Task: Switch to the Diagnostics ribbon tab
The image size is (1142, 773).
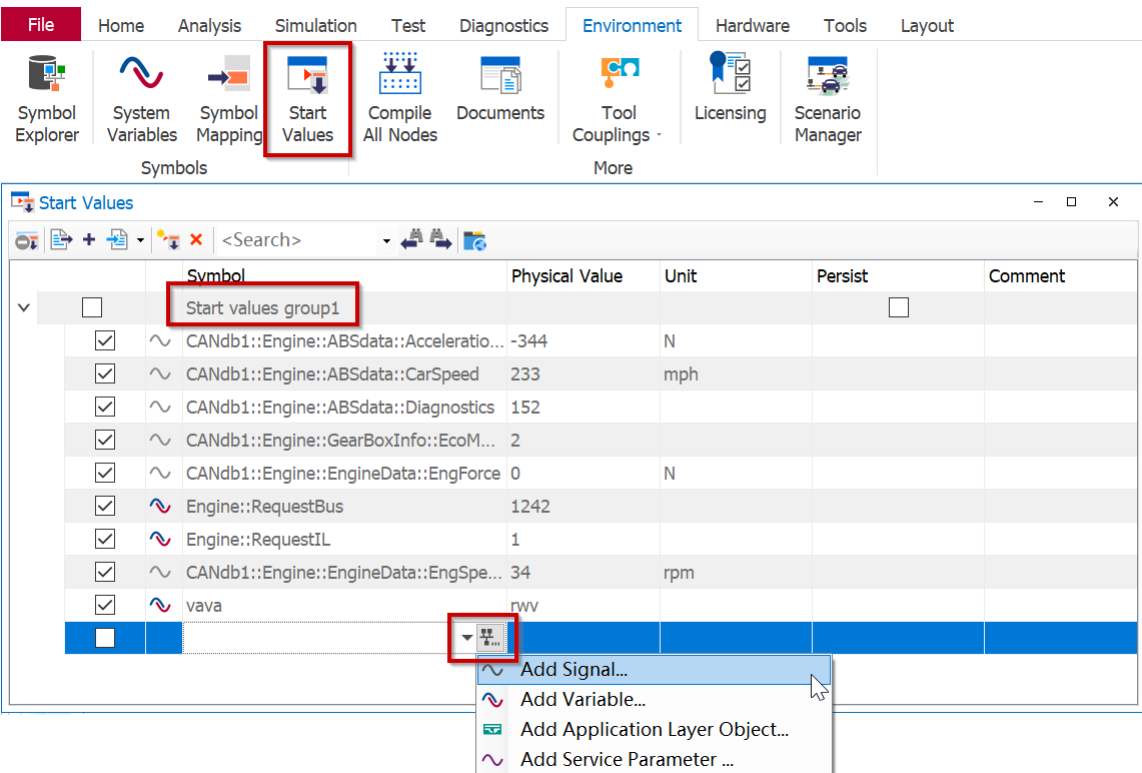Action: click(x=504, y=26)
